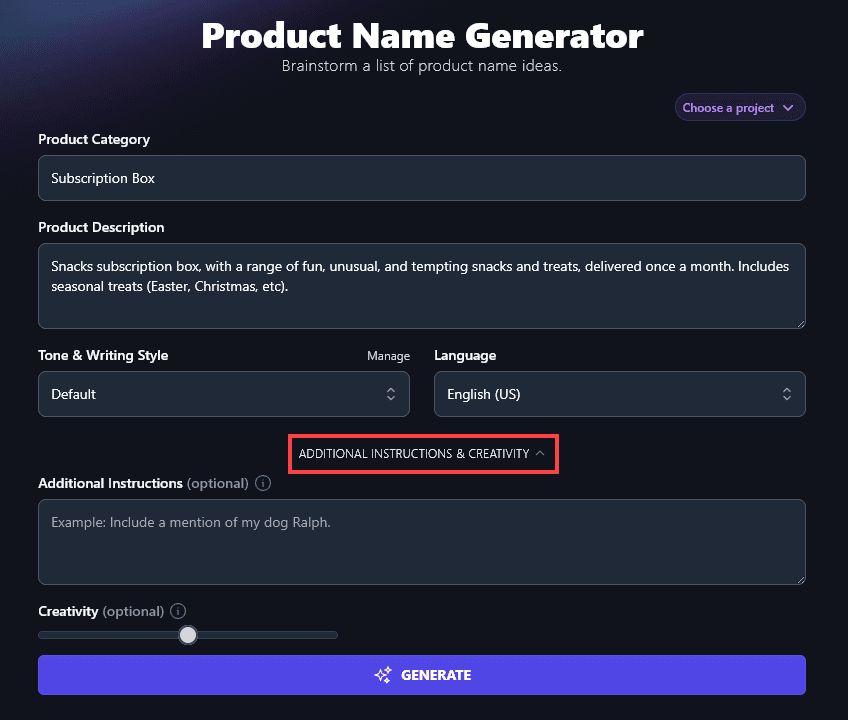
Task: Click the Creativity info icon
Action: tap(180, 611)
